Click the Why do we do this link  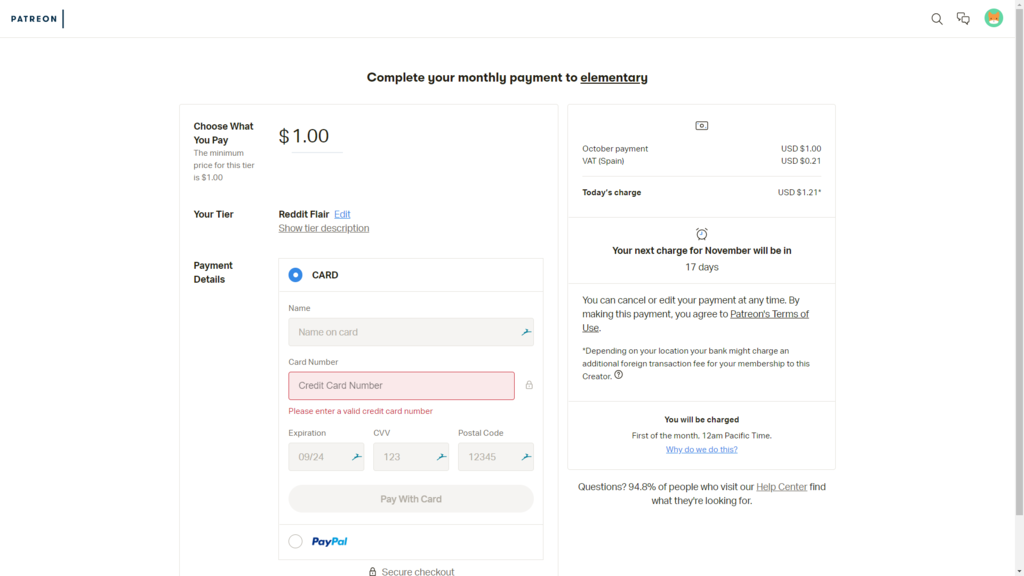[701, 449]
